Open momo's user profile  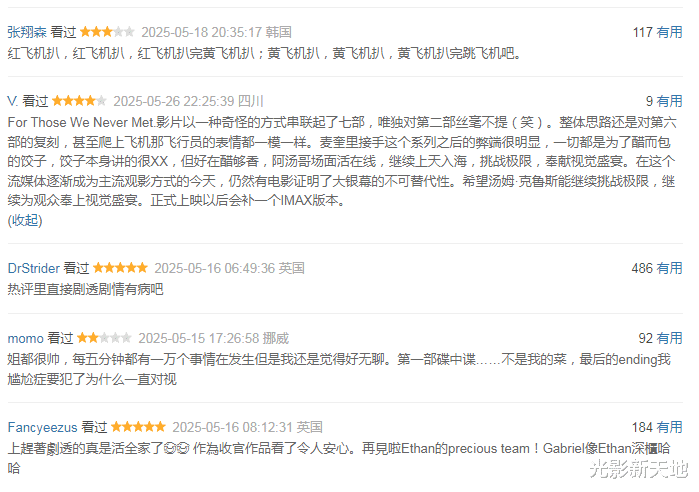click(25, 339)
